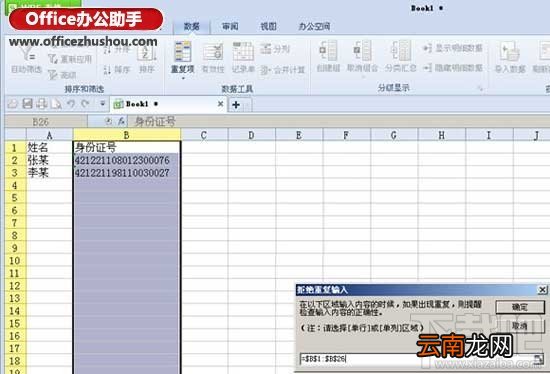550x374 pixels.
Task: Click the formula bar showing 身份证号
Action: coord(340,122)
